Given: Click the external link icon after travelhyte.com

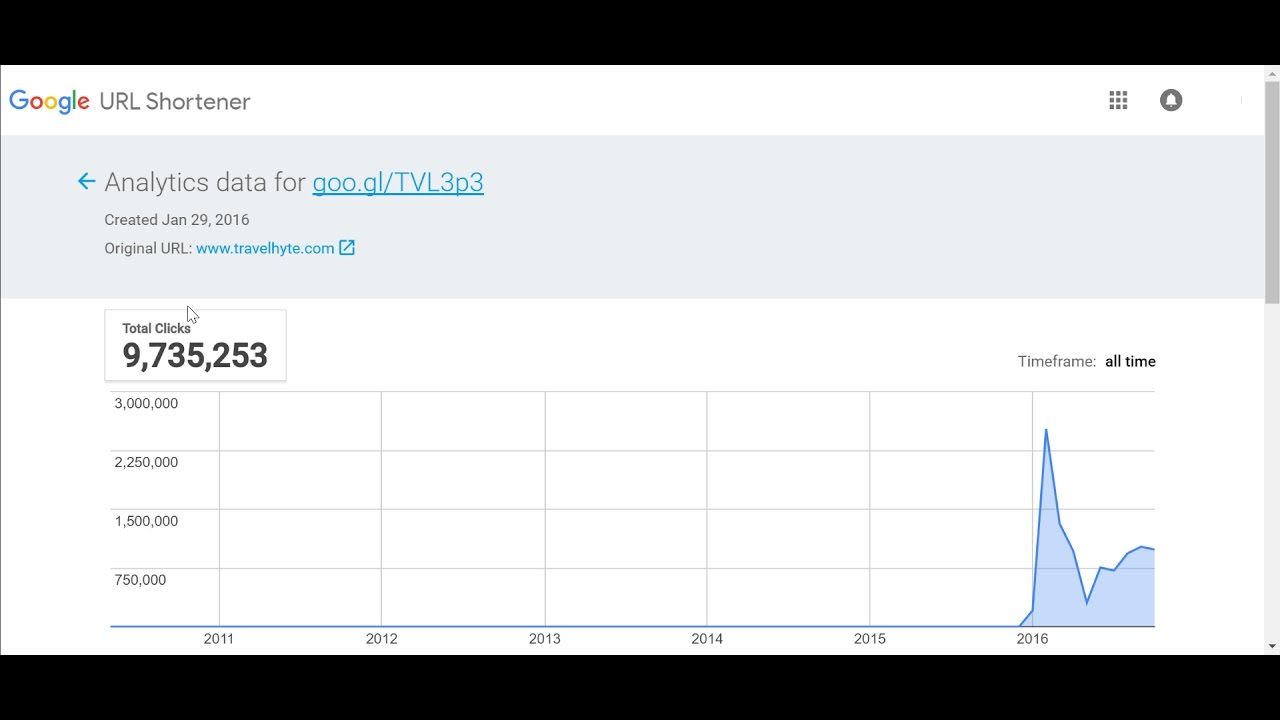Looking at the screenshot, I should point(347,248).
